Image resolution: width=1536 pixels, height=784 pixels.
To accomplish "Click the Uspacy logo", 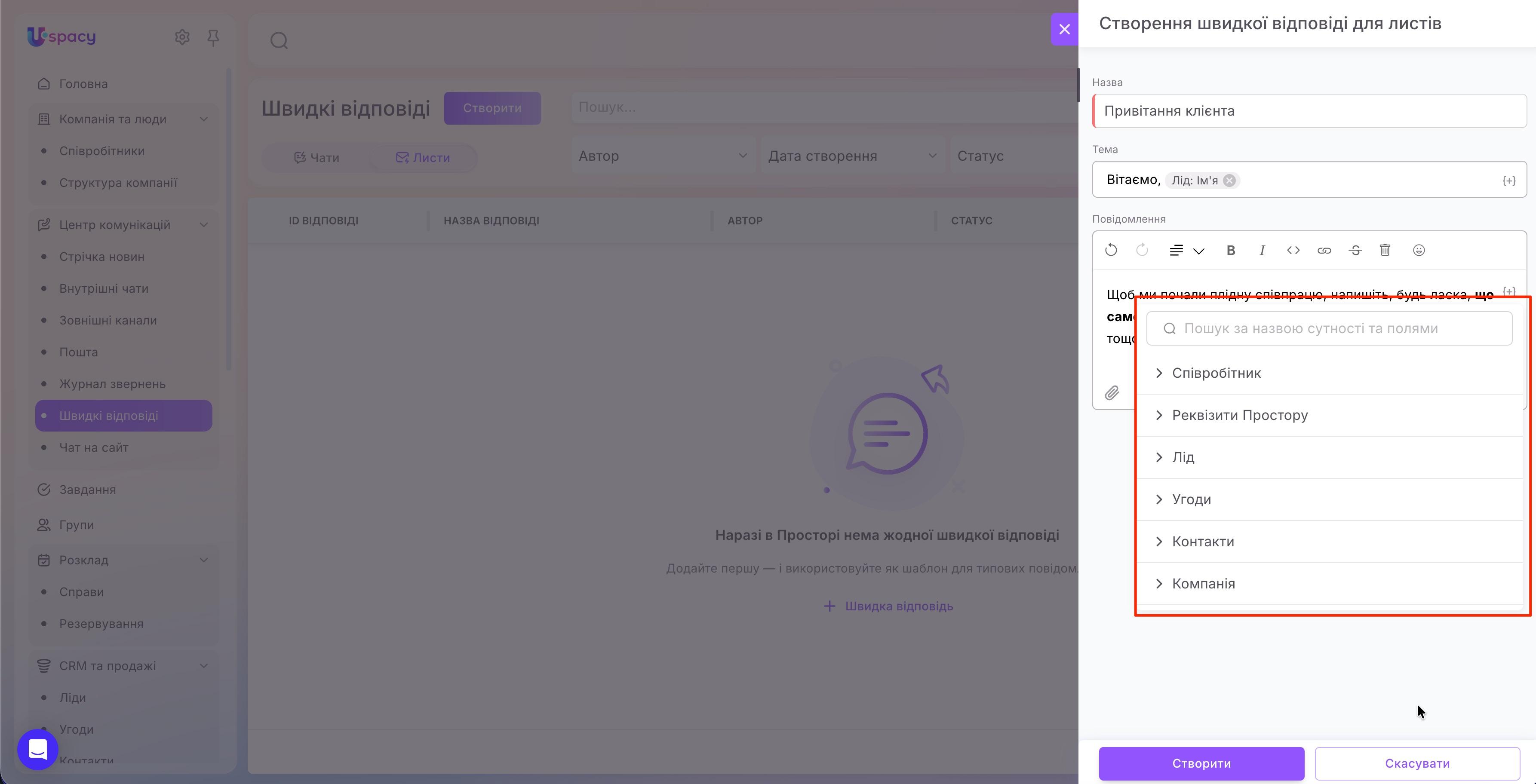I will (x=61, y=37).
